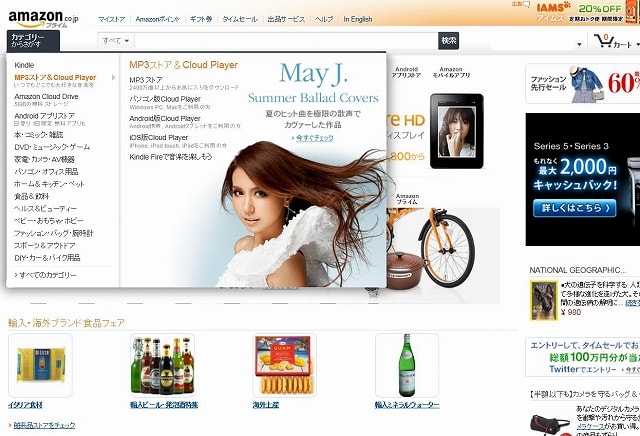The width and height of the screenshot is (640, 436).
Task: Select スポーツ&アウトドア category
Action: (x=44, y=245)
